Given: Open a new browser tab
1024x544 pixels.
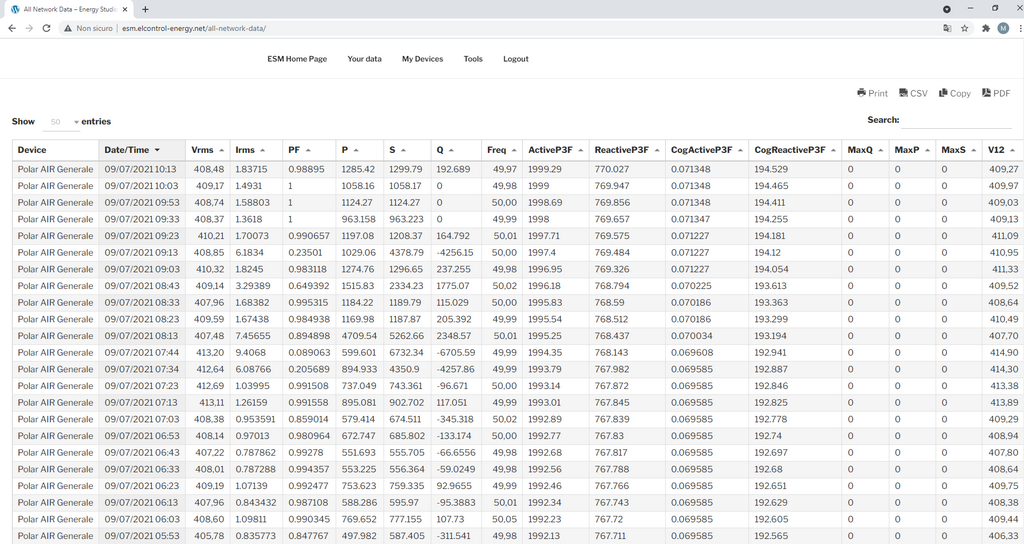Looking at the screenshot, I should click(x=145, y=9).
